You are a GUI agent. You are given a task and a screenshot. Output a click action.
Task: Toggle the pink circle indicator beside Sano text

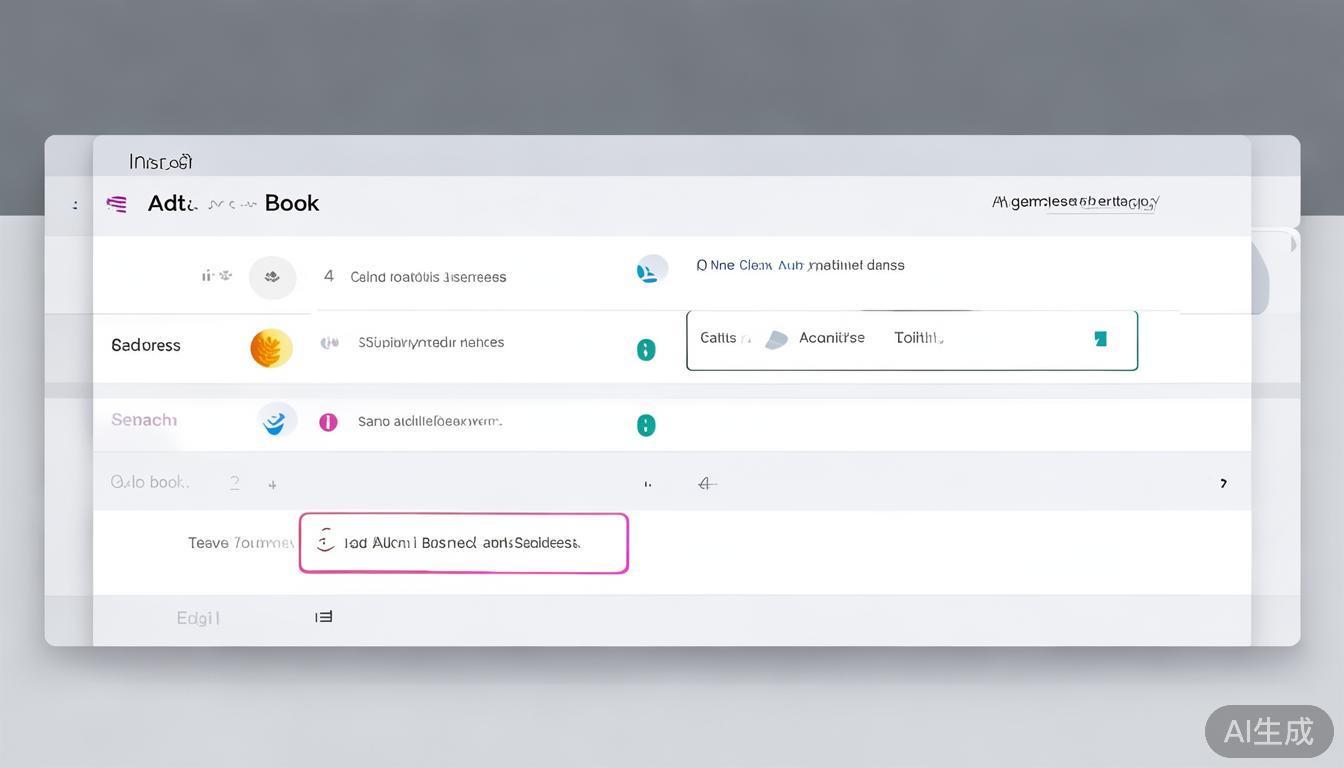[x=328, y=422]
